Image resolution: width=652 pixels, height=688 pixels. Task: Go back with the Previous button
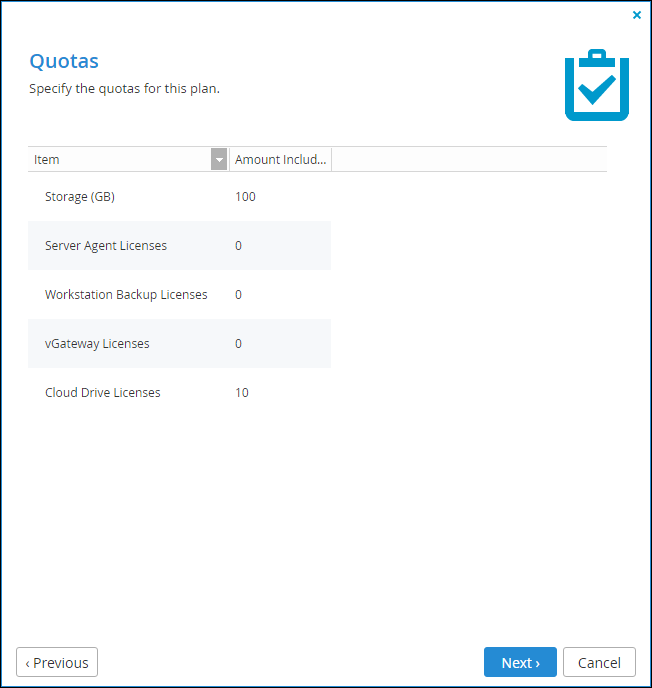click(x=57, y=662)
